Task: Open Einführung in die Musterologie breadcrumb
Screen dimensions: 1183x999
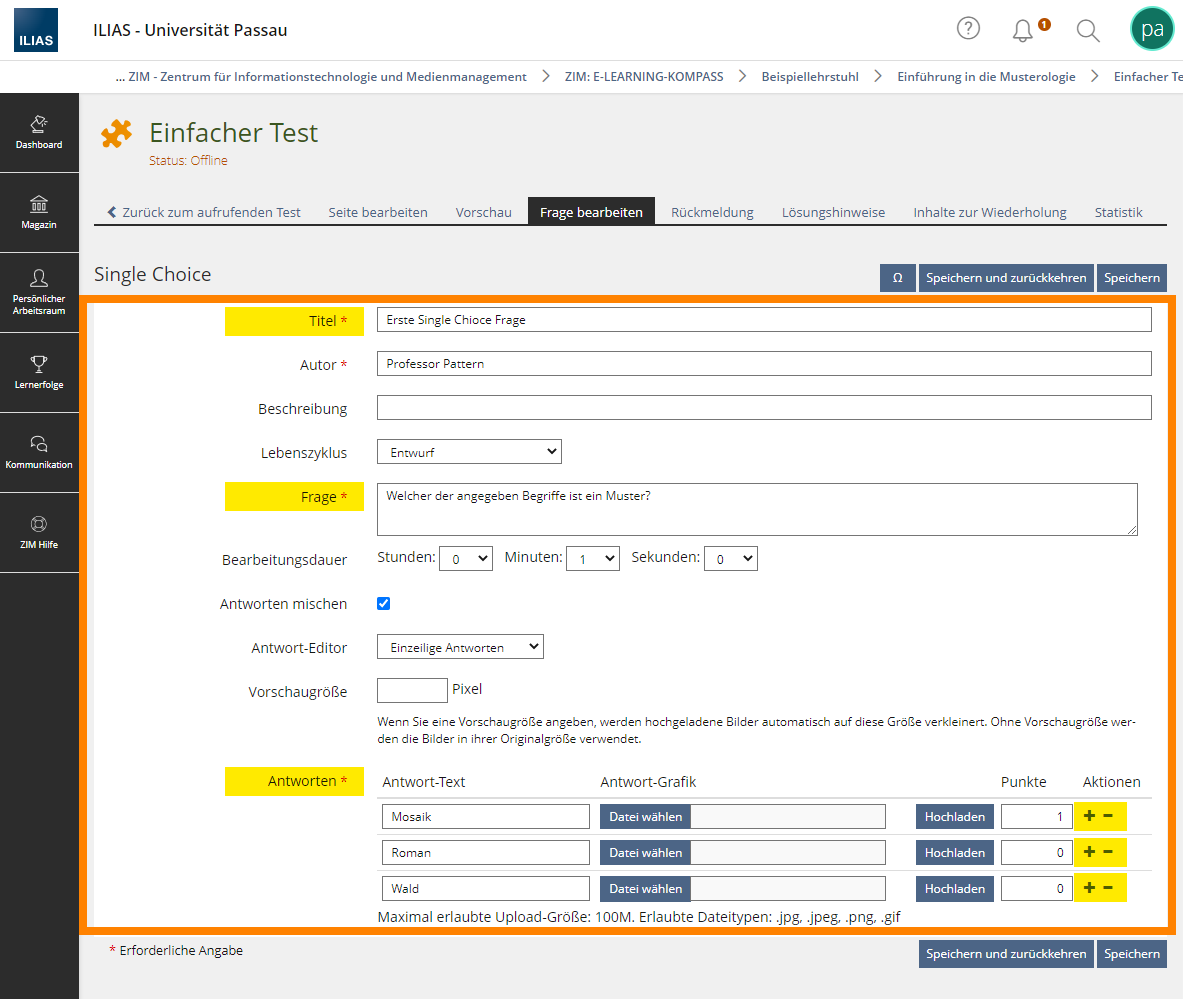Action: coord(986,76)
